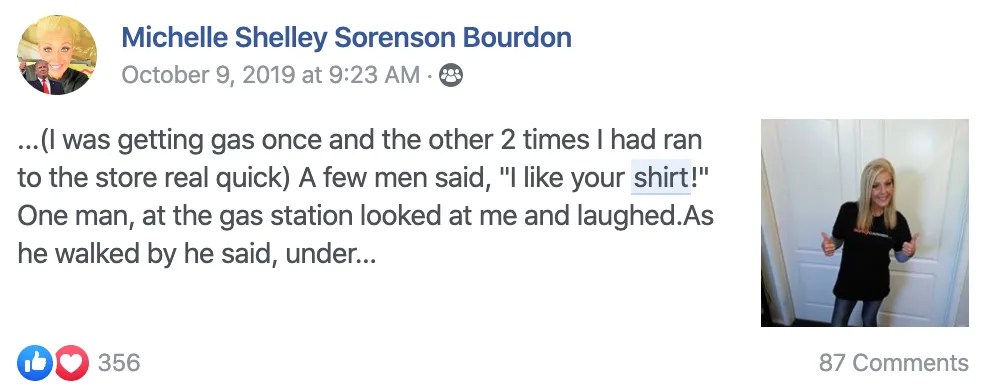Open the October 9, 2019 timestamp link

click(270, 76)
